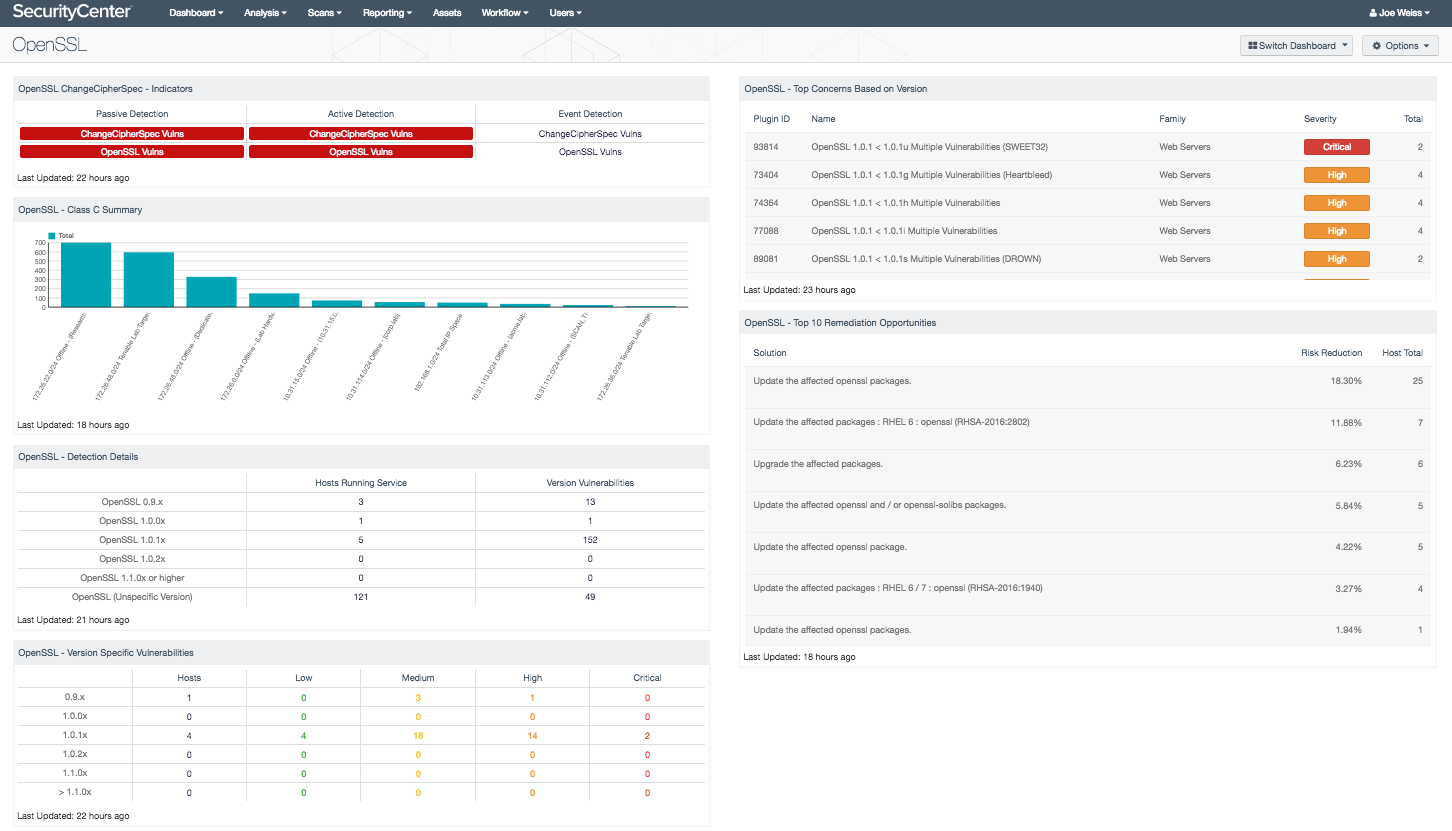The image size is (1452, 831).
Task: Click the Family column header
Action: coord(1172,119)
